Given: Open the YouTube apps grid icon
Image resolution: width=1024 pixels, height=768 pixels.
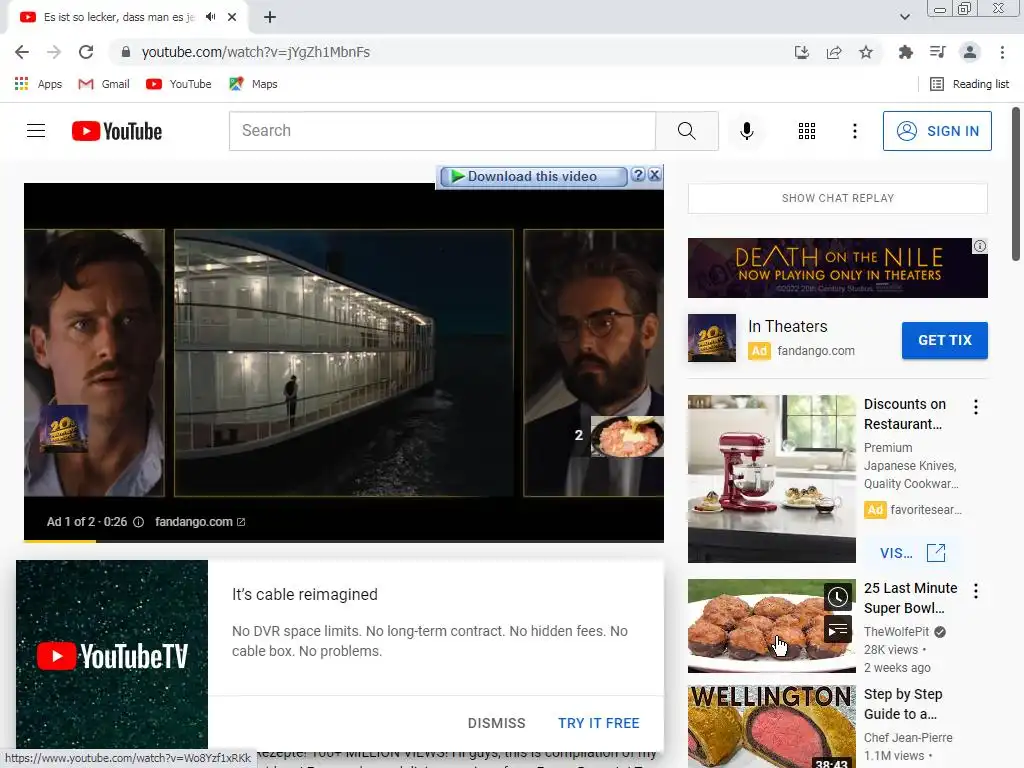Looking at the screenshot, I should pyautogui.click(x=807, y=131).
